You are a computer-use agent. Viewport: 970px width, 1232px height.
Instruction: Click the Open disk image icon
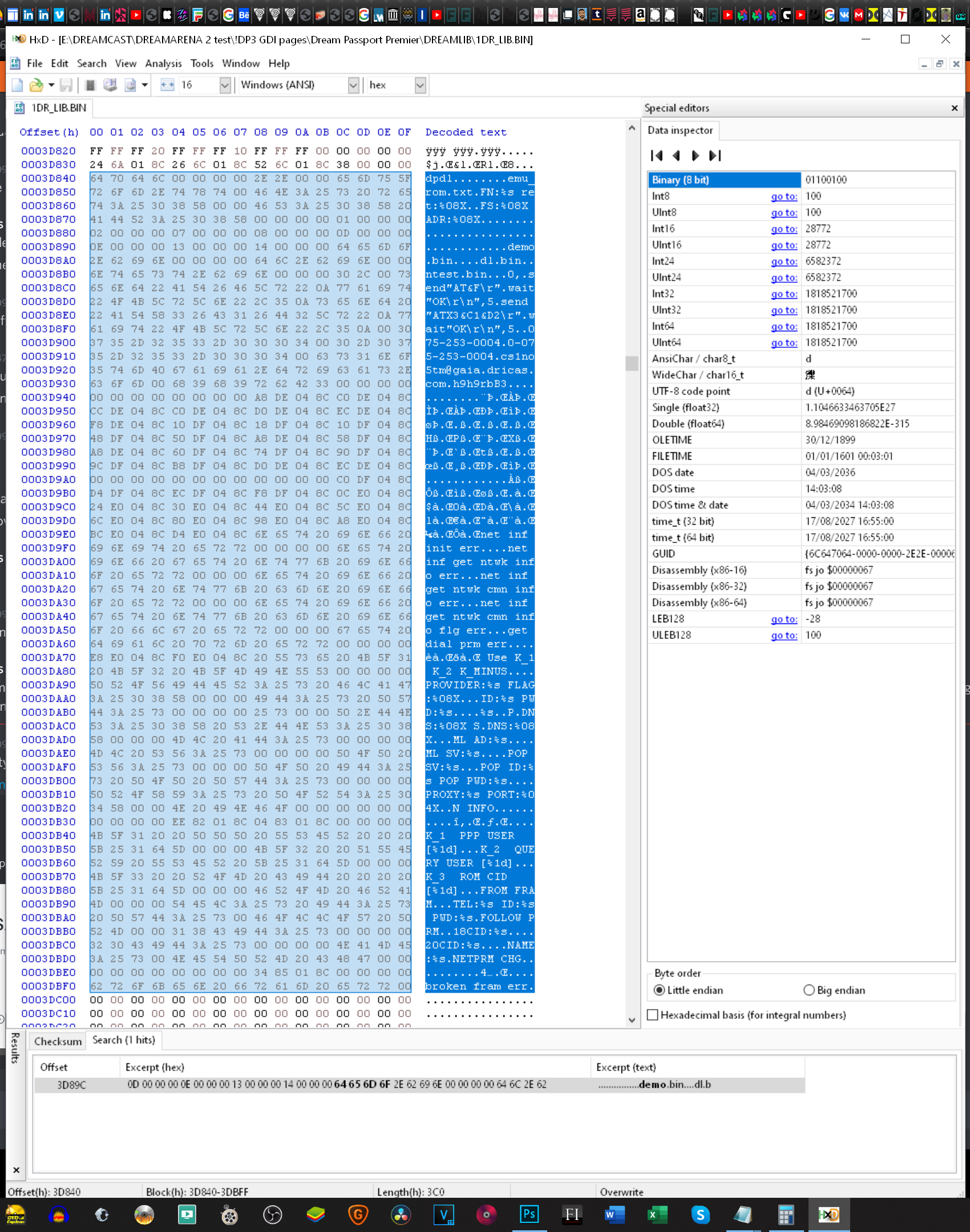(131, 85)
